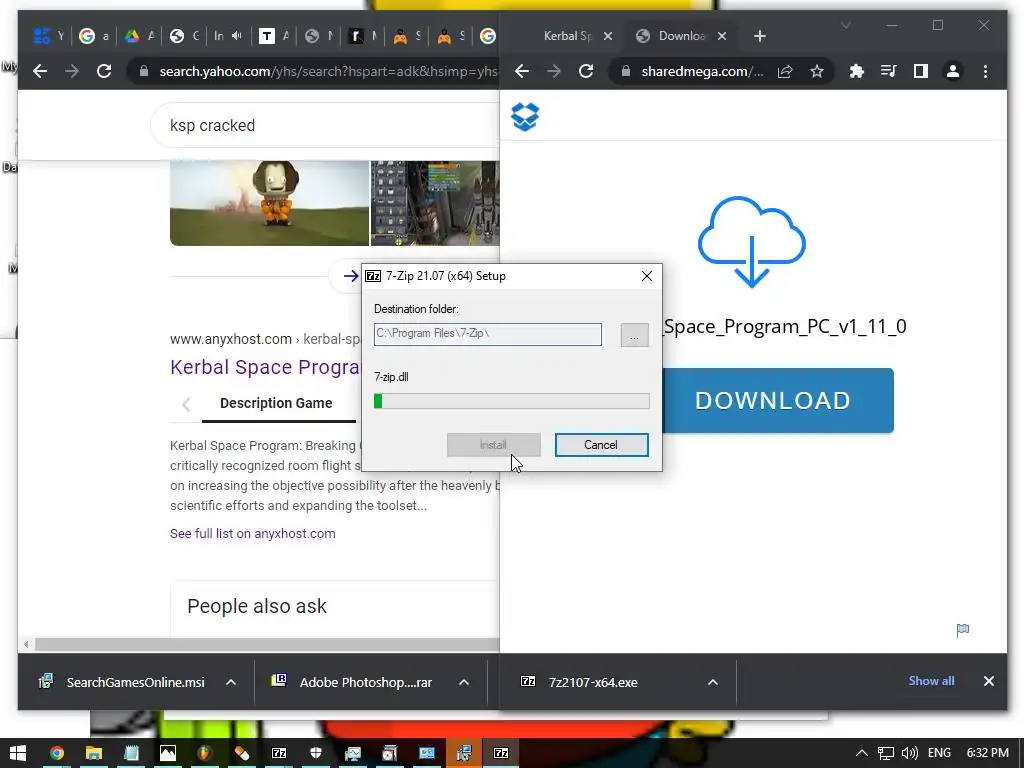Open the Photos app icon on the taskbar
1024x768 pixels.
(x=168, y=753)
